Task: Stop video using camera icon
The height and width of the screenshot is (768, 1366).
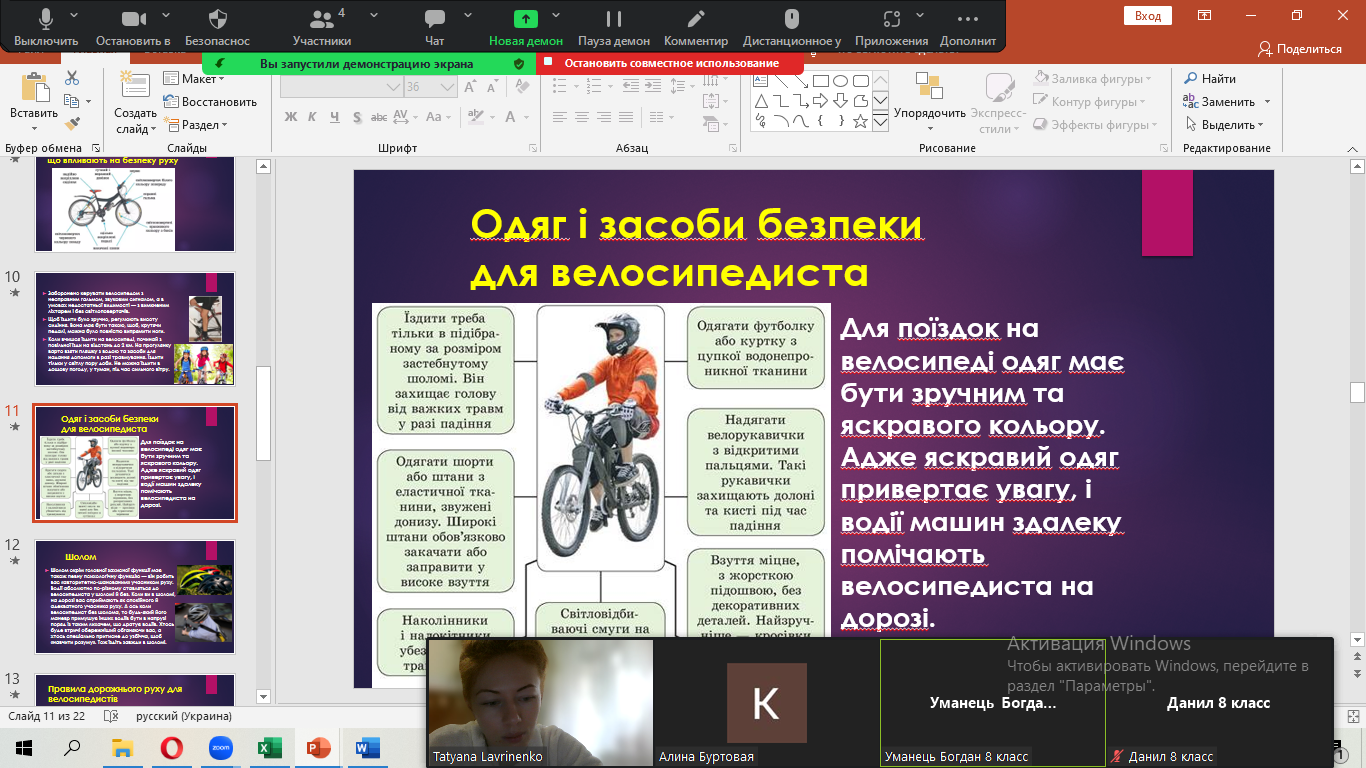Action: point(133,20)
